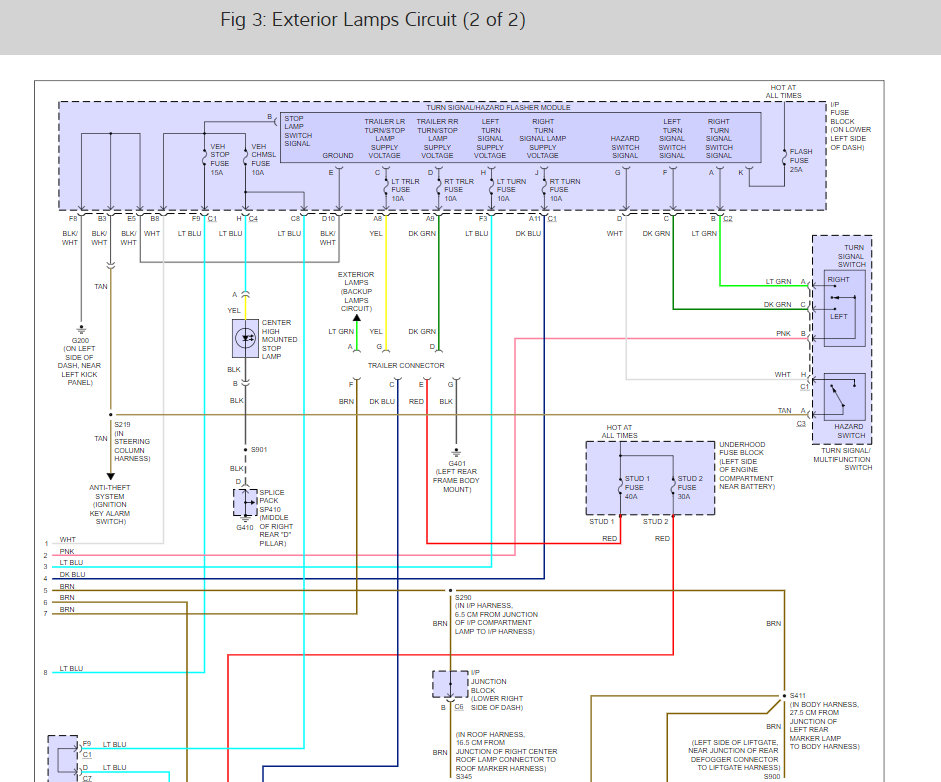Click 'PNK' wire label on line 2

[67, 552]
